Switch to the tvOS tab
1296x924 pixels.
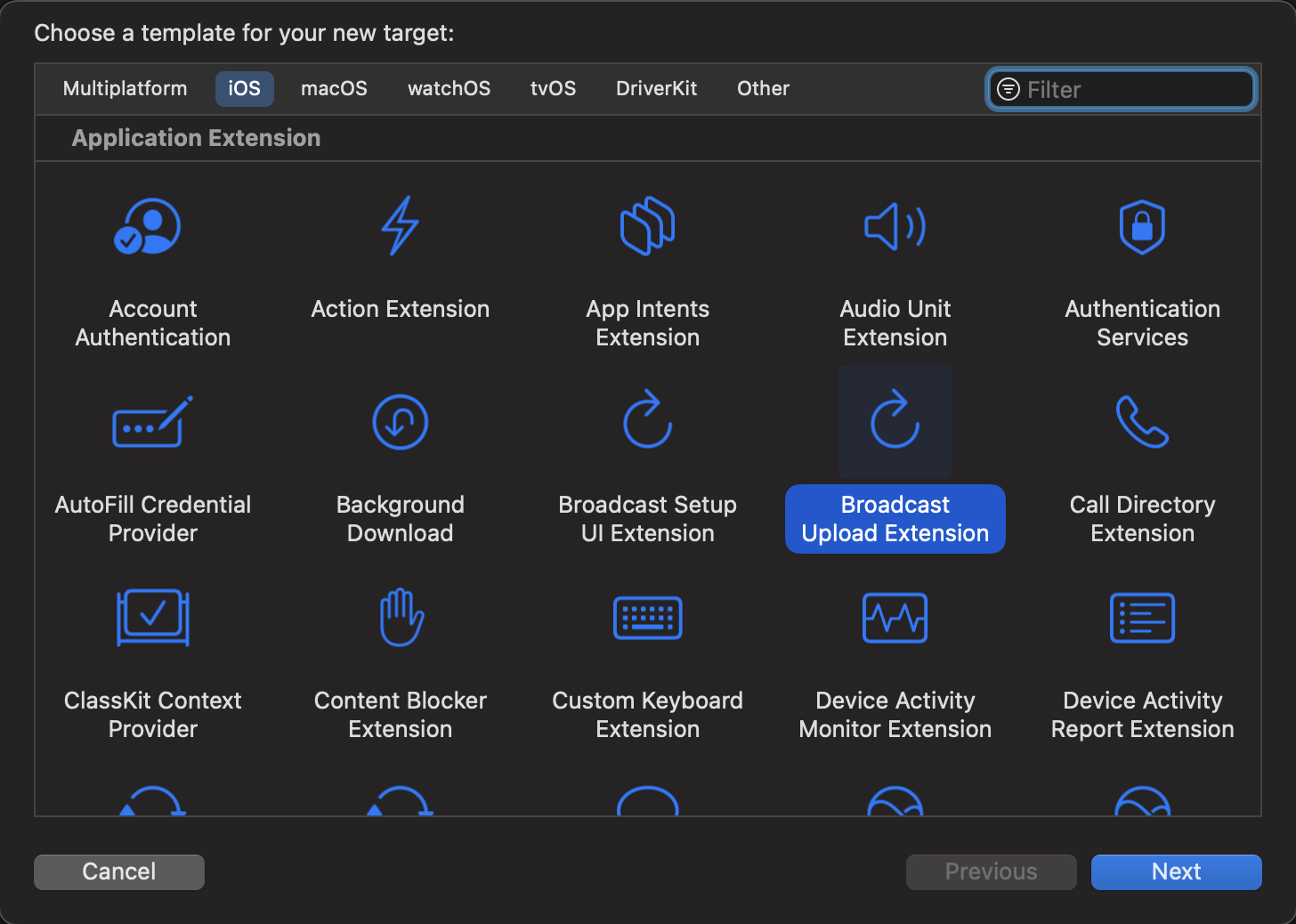tap(553, 89)
